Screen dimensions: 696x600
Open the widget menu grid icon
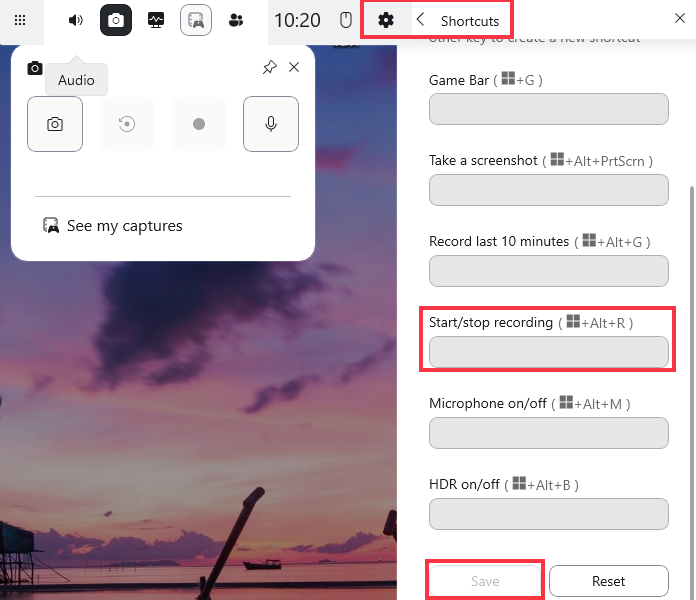tap(20, 20)
